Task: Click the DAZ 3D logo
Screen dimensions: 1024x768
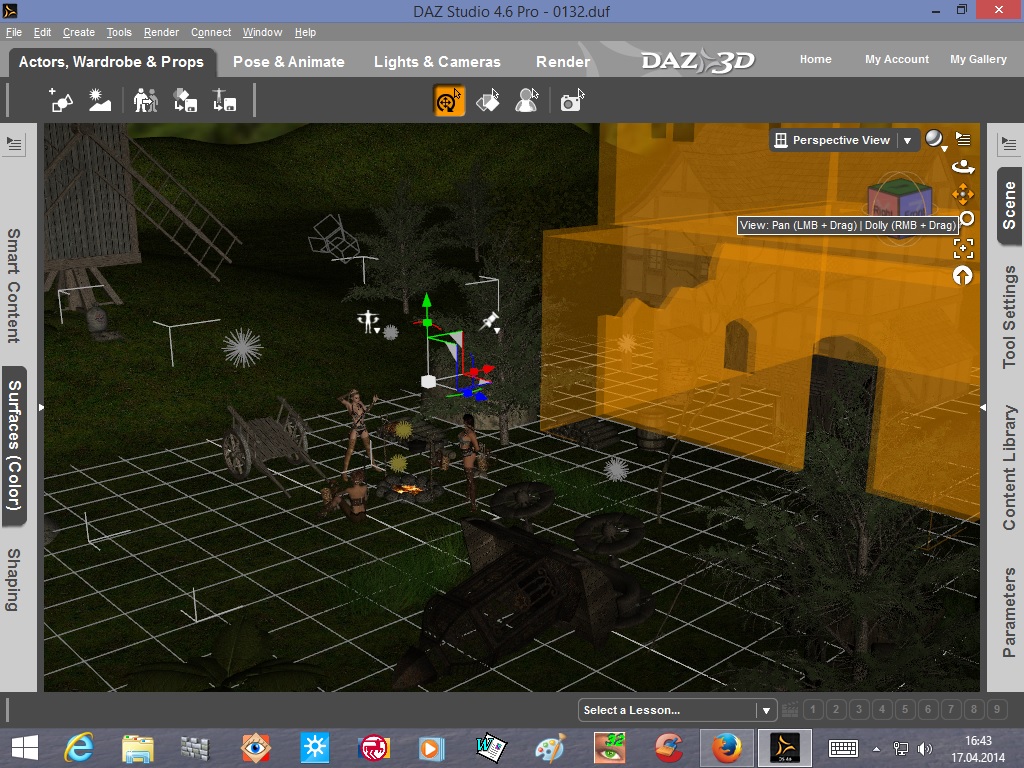Action: [698, 61]
